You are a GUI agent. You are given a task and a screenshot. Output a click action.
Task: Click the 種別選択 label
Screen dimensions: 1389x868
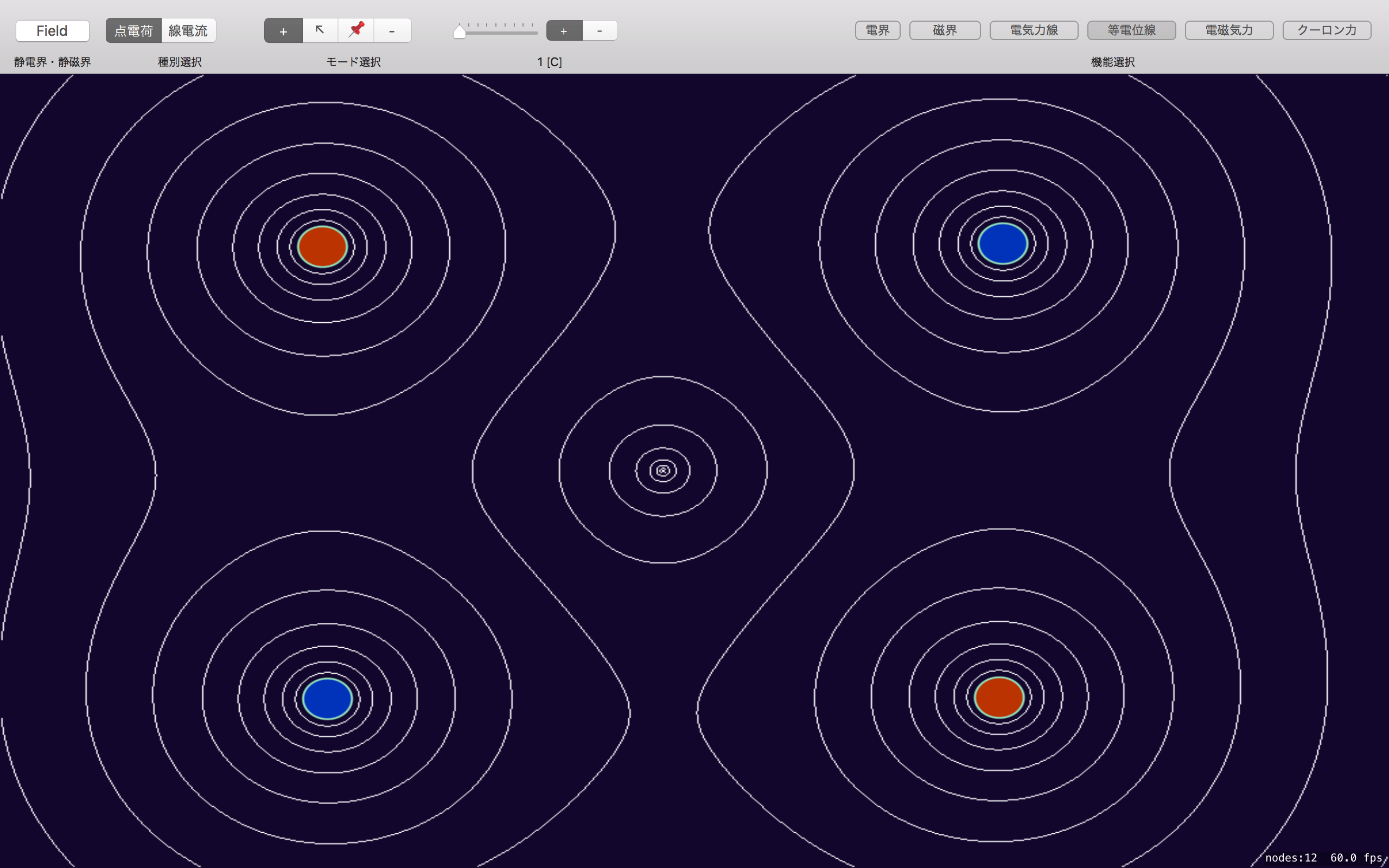pyautogui.click(x=180, y=62)
